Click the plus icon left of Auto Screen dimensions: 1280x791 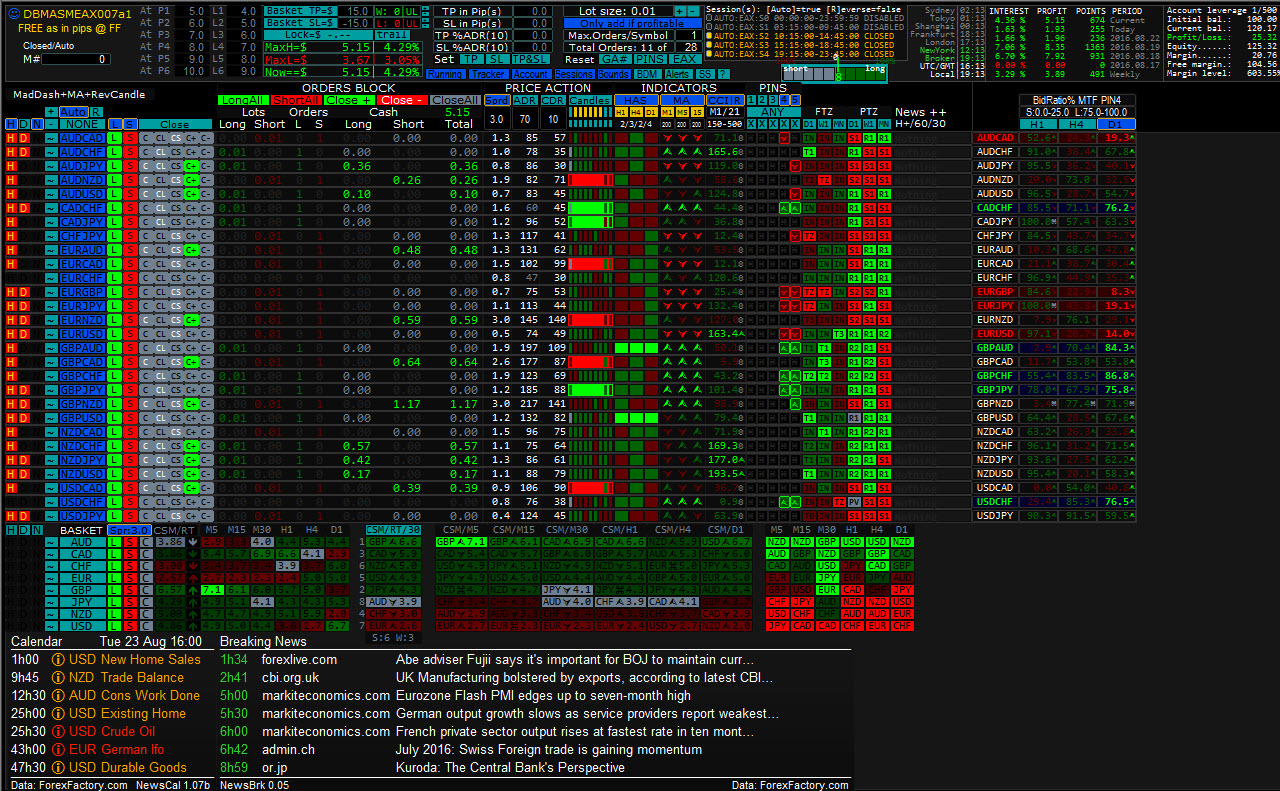tap(50, 112)
